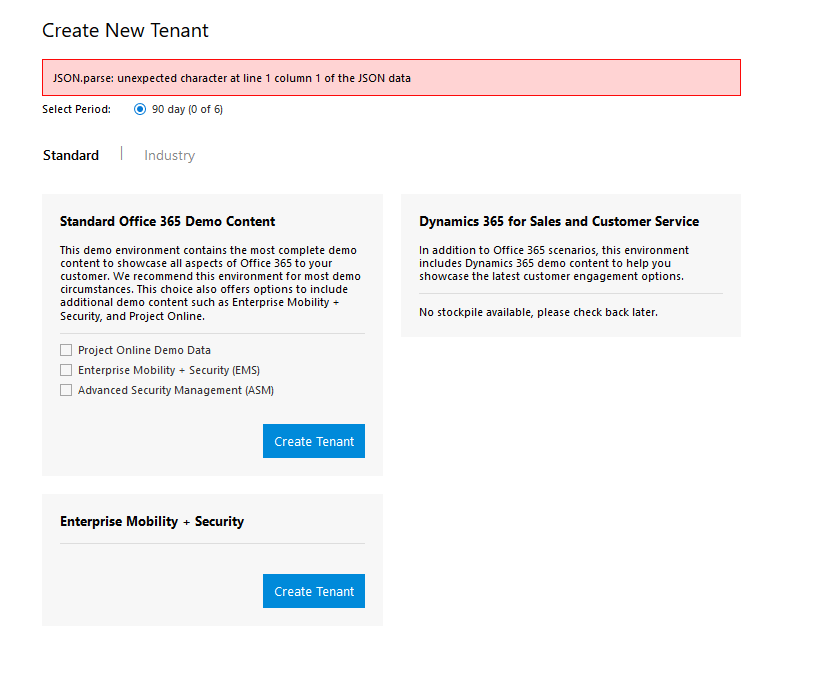Check the Project Online Demo Data box
The image size is (833, 678).
(x=66, y=350)
